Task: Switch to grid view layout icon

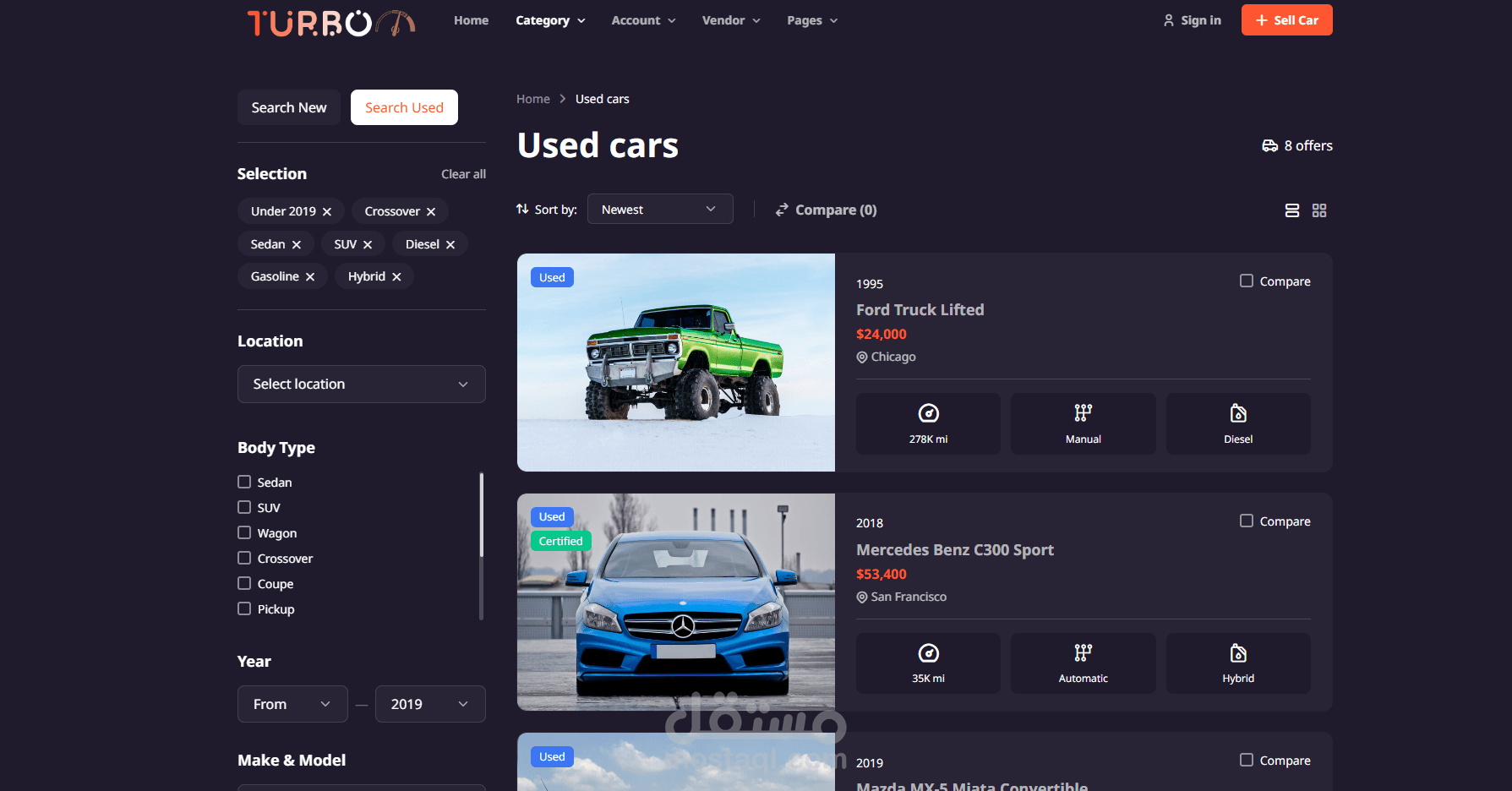Action: (x=1319, y=210)
